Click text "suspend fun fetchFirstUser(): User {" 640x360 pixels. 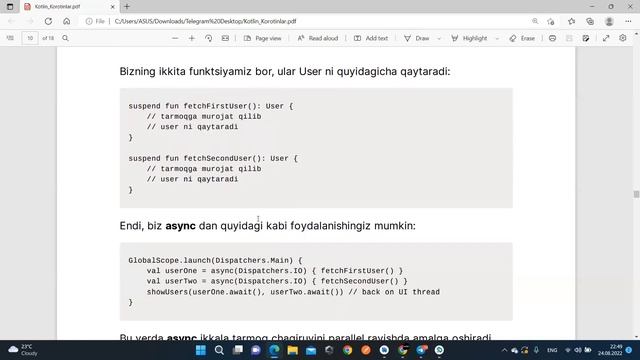211,106
